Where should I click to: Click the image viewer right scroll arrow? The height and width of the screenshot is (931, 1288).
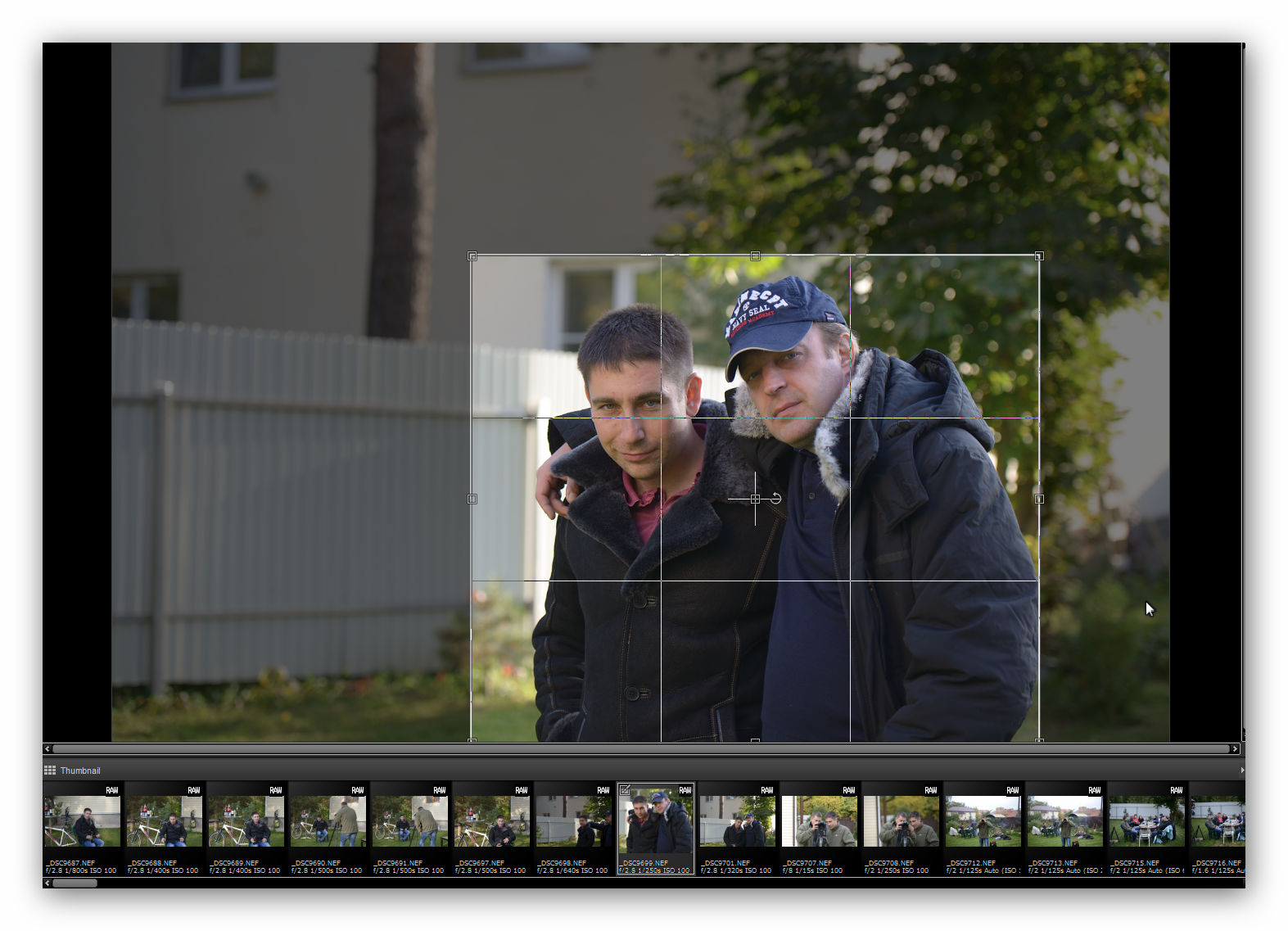coord(1236,748)
